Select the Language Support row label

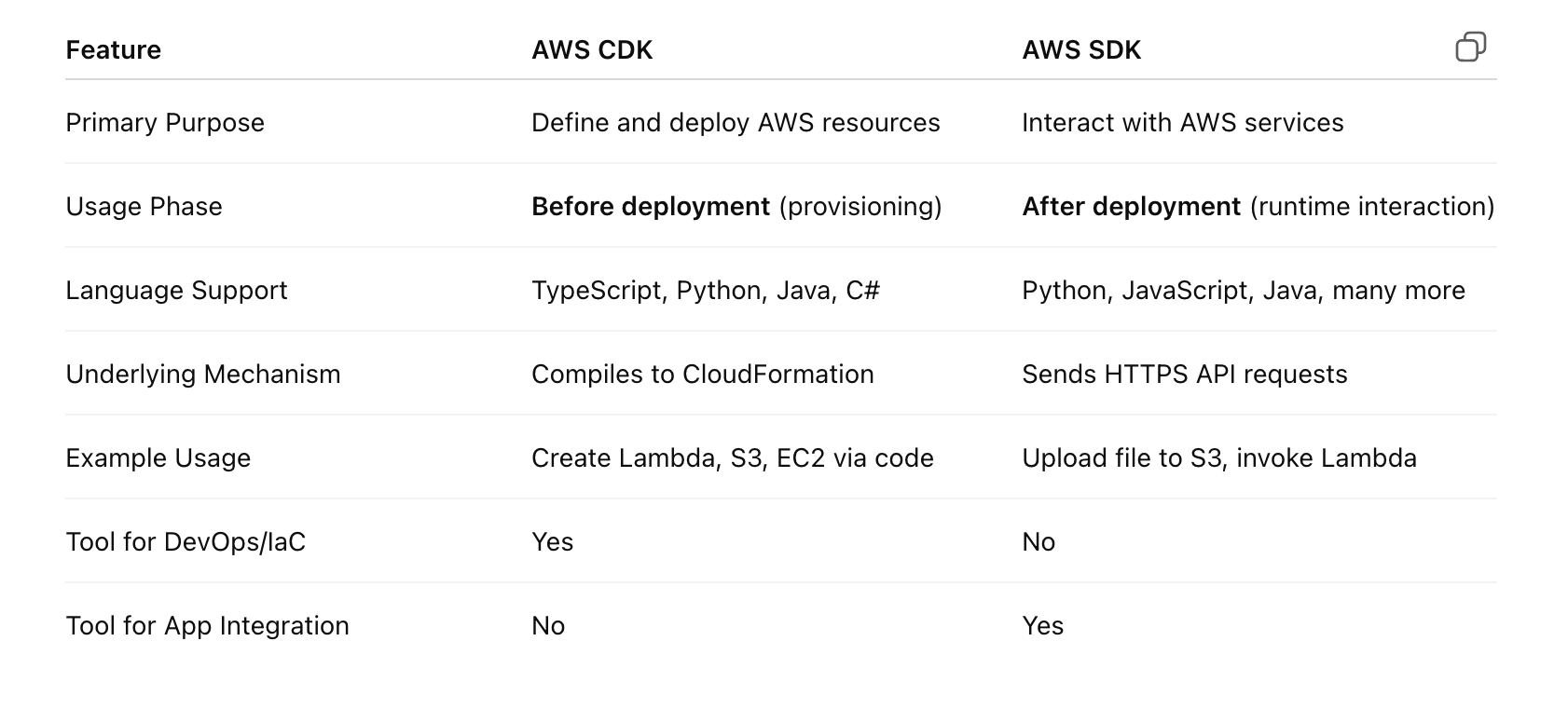coord(176,291)
